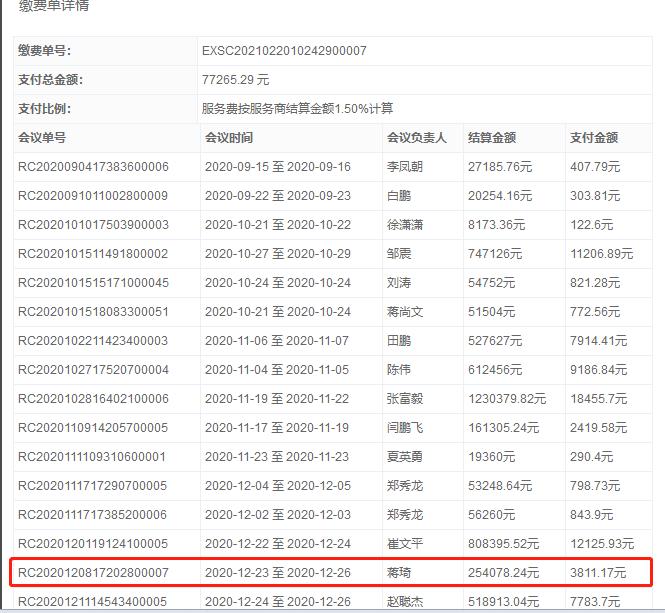Screen dimensions: 665x613
Task: Click payment amount 3811.17元
Action: (598, 573)
